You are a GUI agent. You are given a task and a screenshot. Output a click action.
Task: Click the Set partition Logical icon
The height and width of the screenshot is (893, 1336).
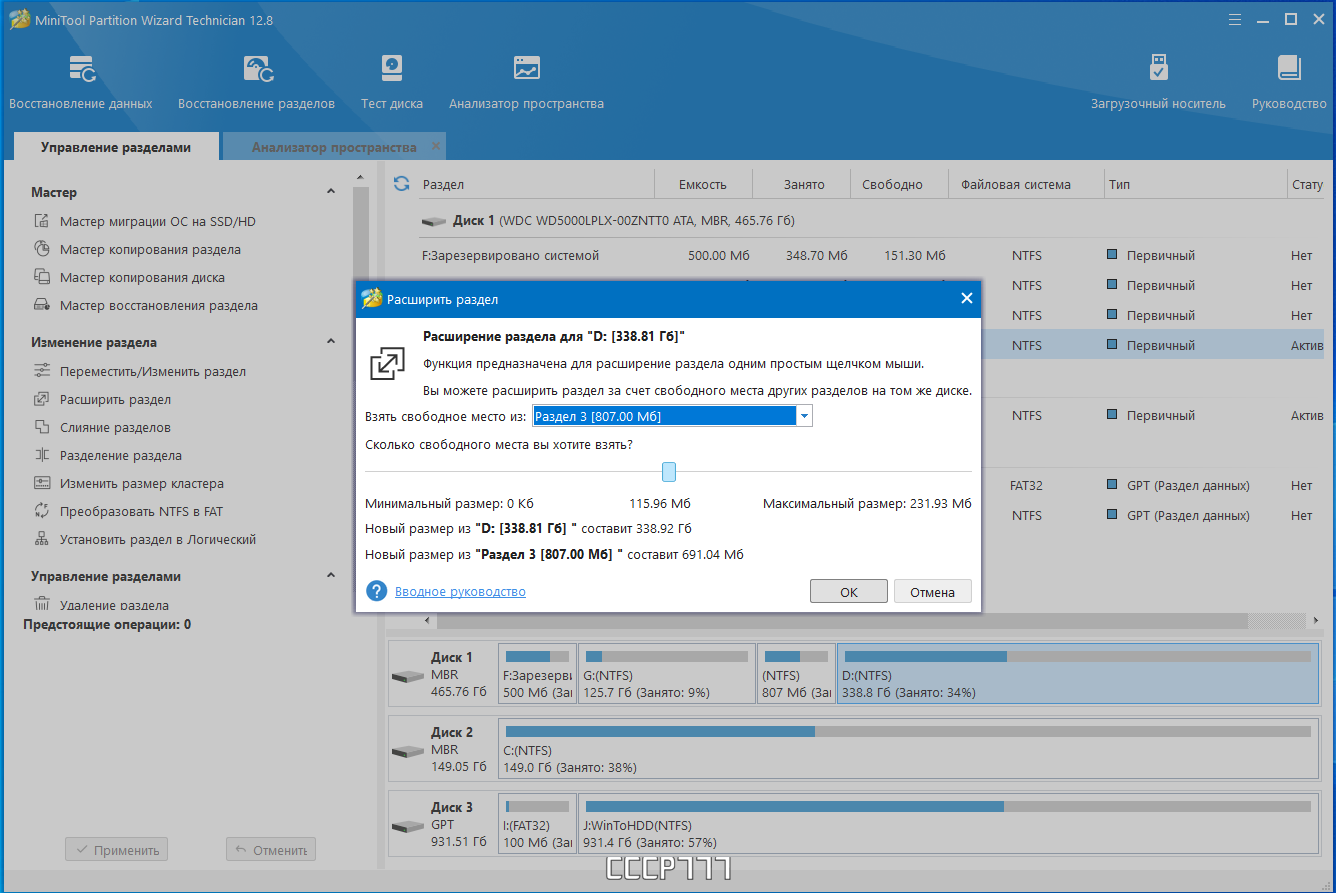(x=42, y=539)
